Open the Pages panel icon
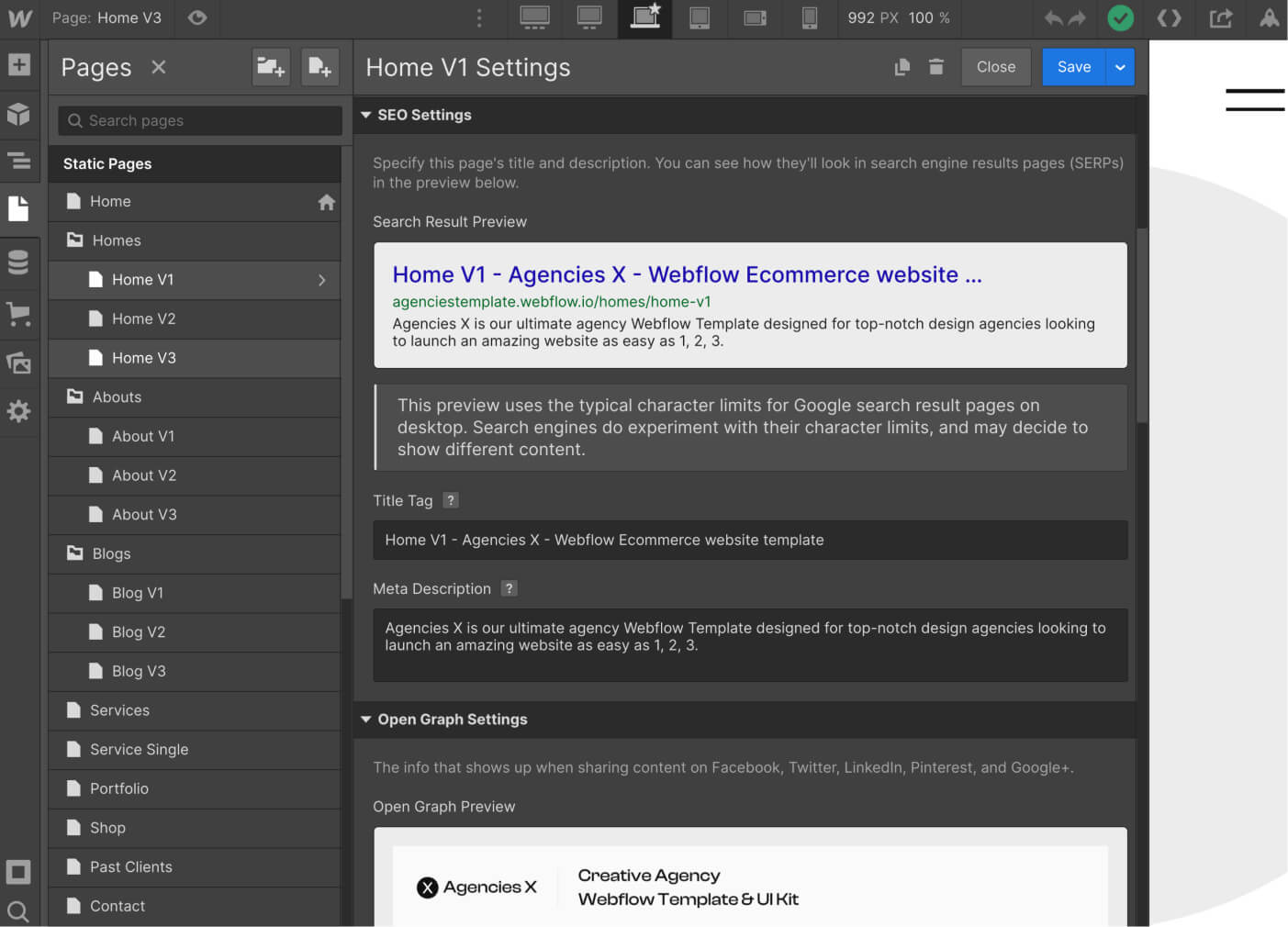 click(18, 208)
